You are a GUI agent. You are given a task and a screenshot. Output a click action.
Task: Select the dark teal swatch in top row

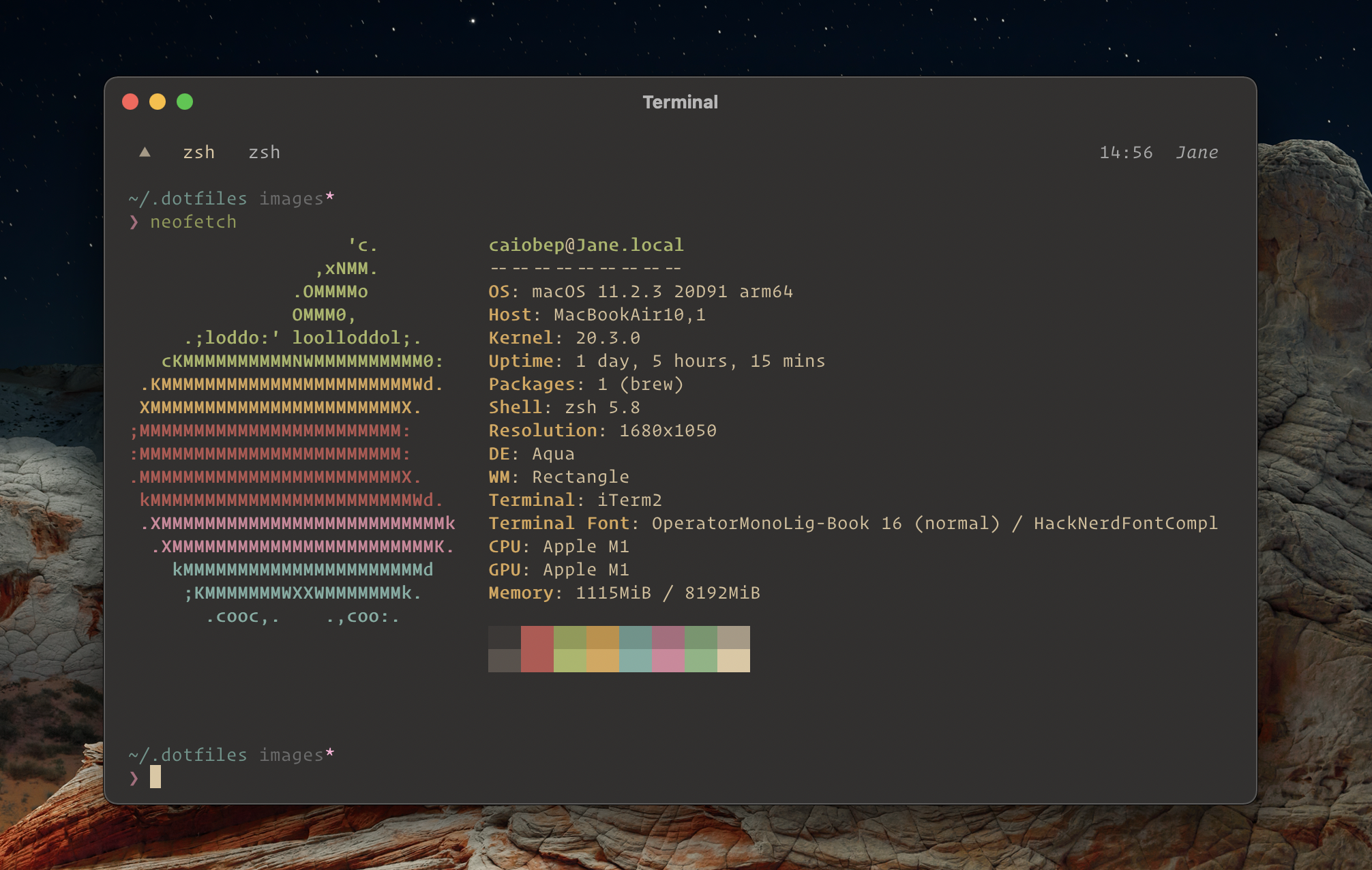click(635, 637)
